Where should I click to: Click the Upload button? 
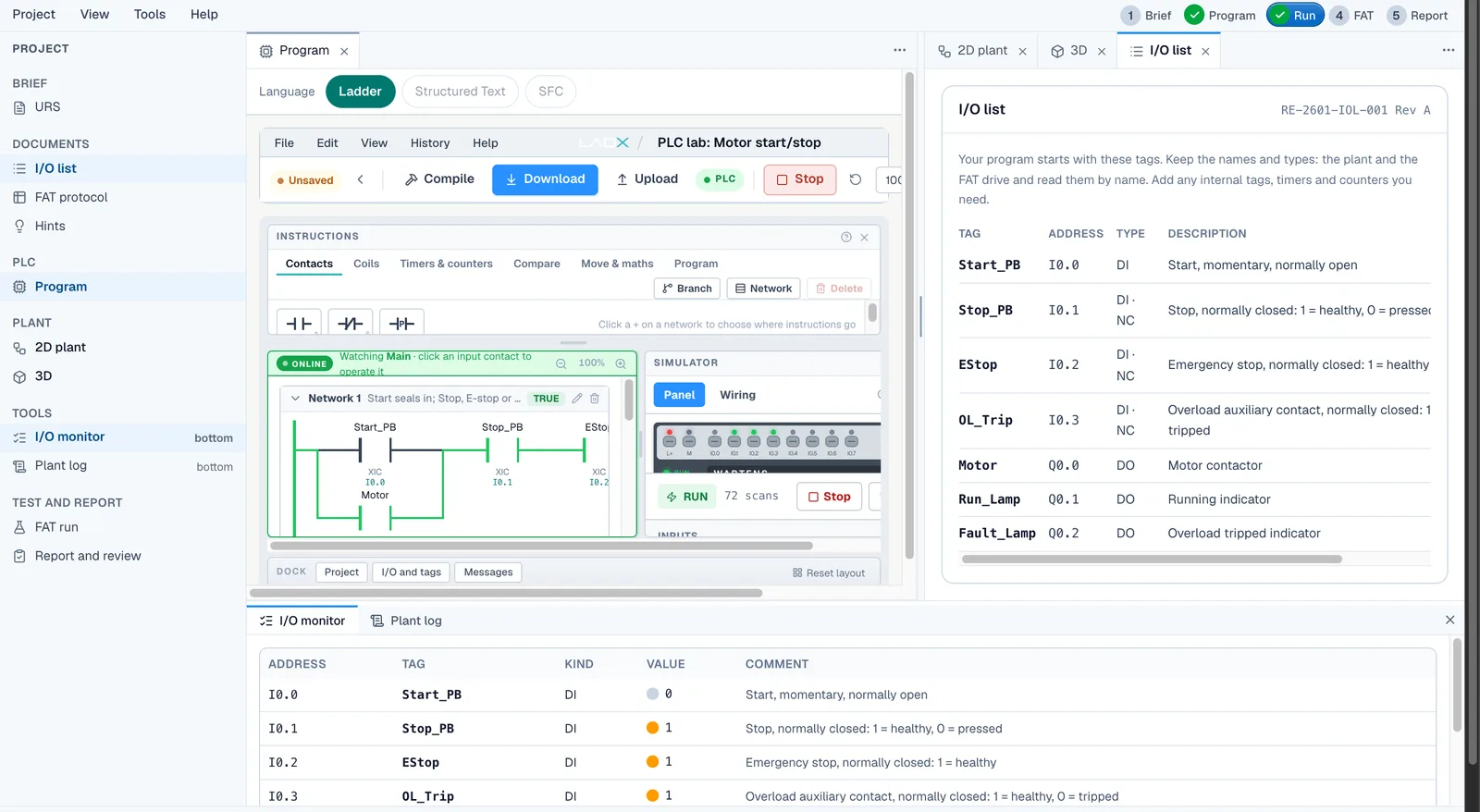point(647,179)
